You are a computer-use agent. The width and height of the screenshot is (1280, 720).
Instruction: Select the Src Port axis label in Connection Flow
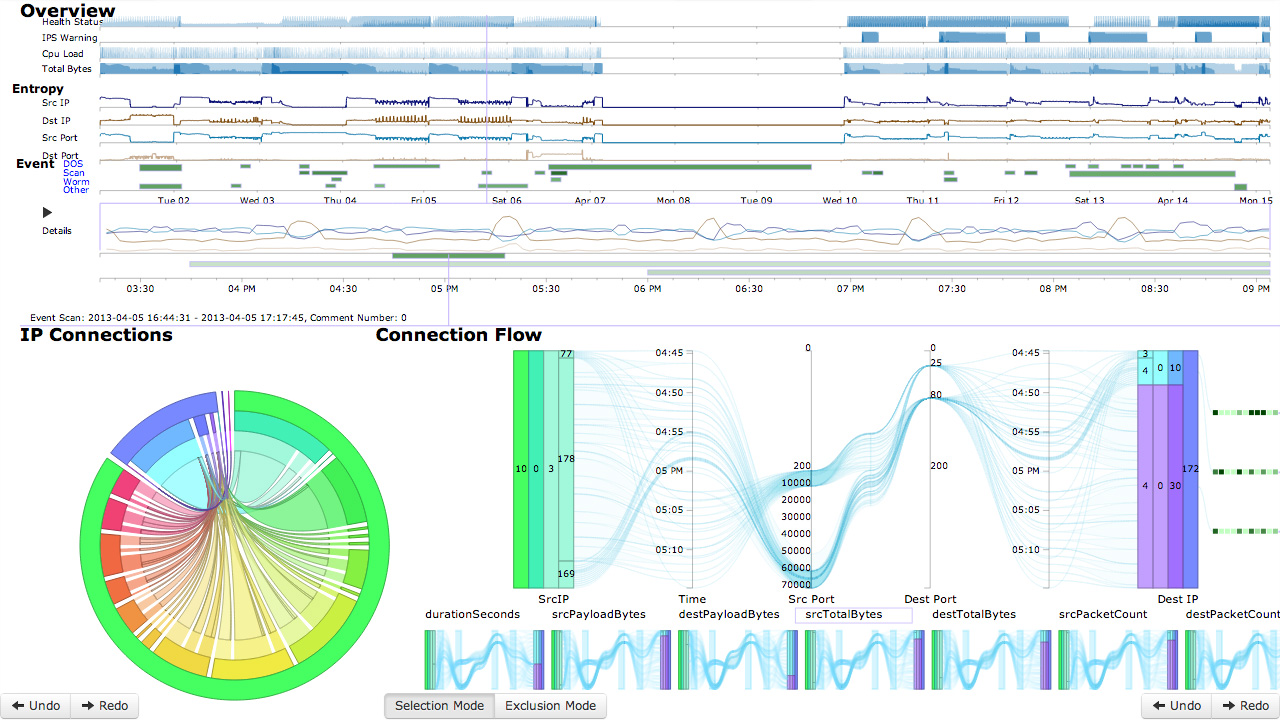(811, 599)
